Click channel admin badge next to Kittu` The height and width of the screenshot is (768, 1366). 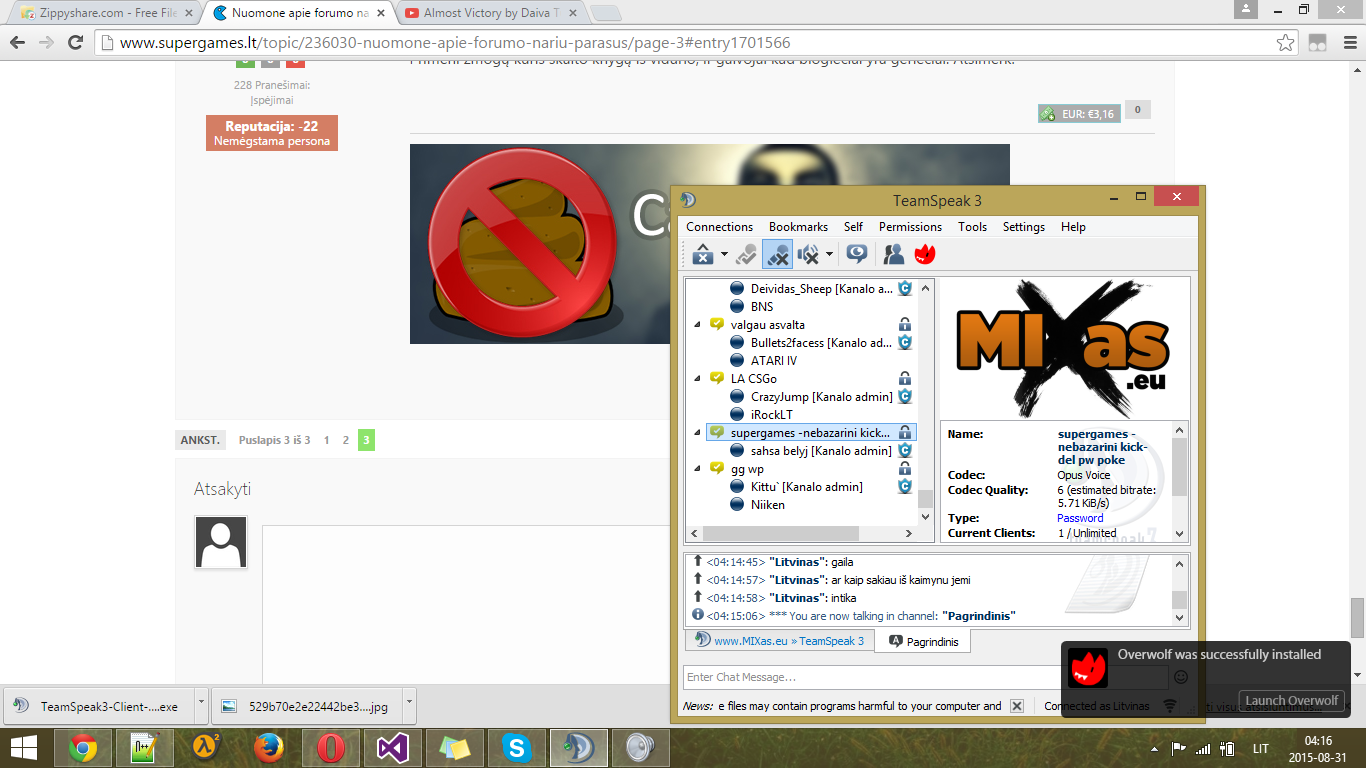click(x=905, y=487)
